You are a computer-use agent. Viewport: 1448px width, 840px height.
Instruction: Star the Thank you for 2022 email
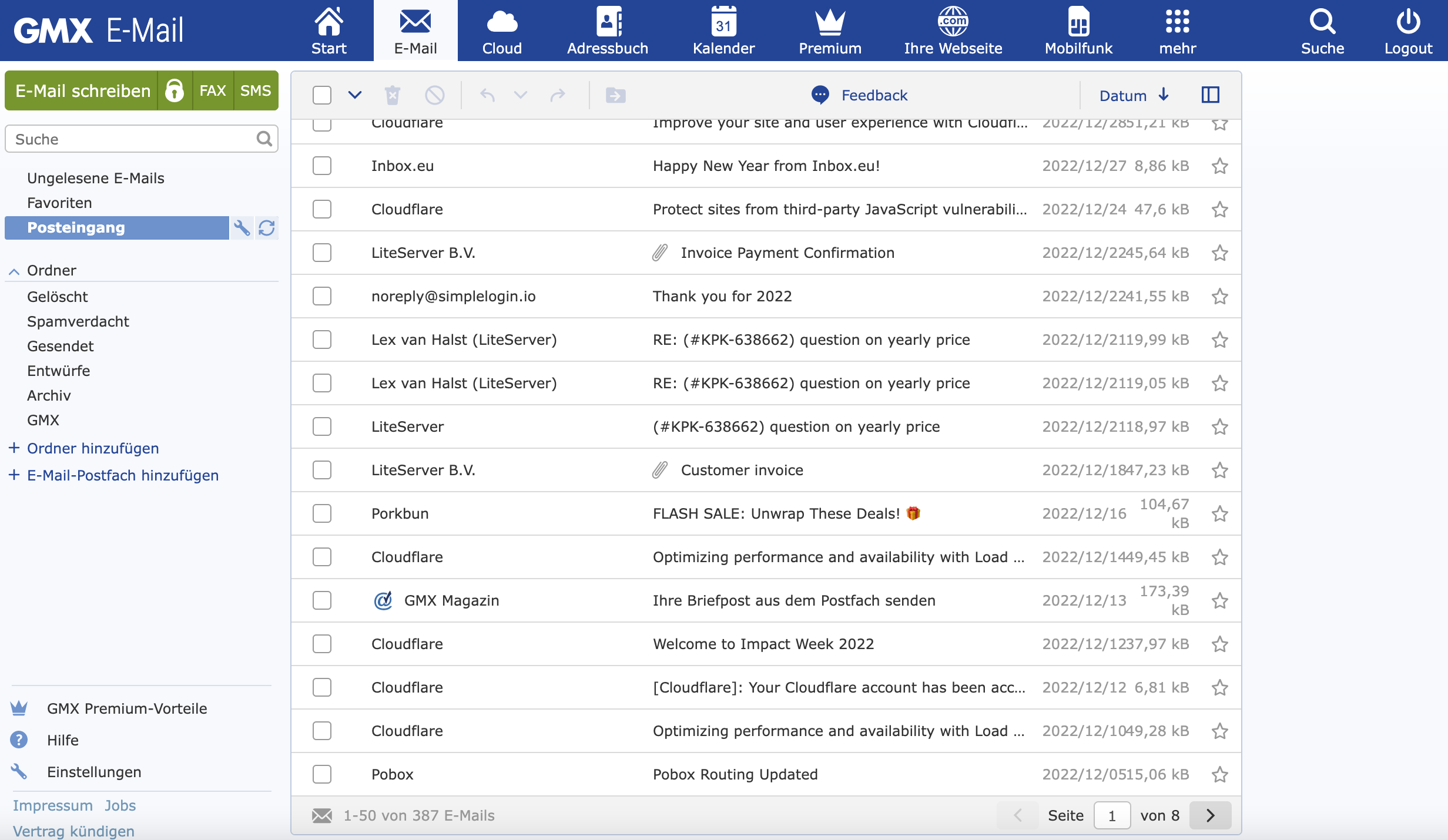(1220, 297)
